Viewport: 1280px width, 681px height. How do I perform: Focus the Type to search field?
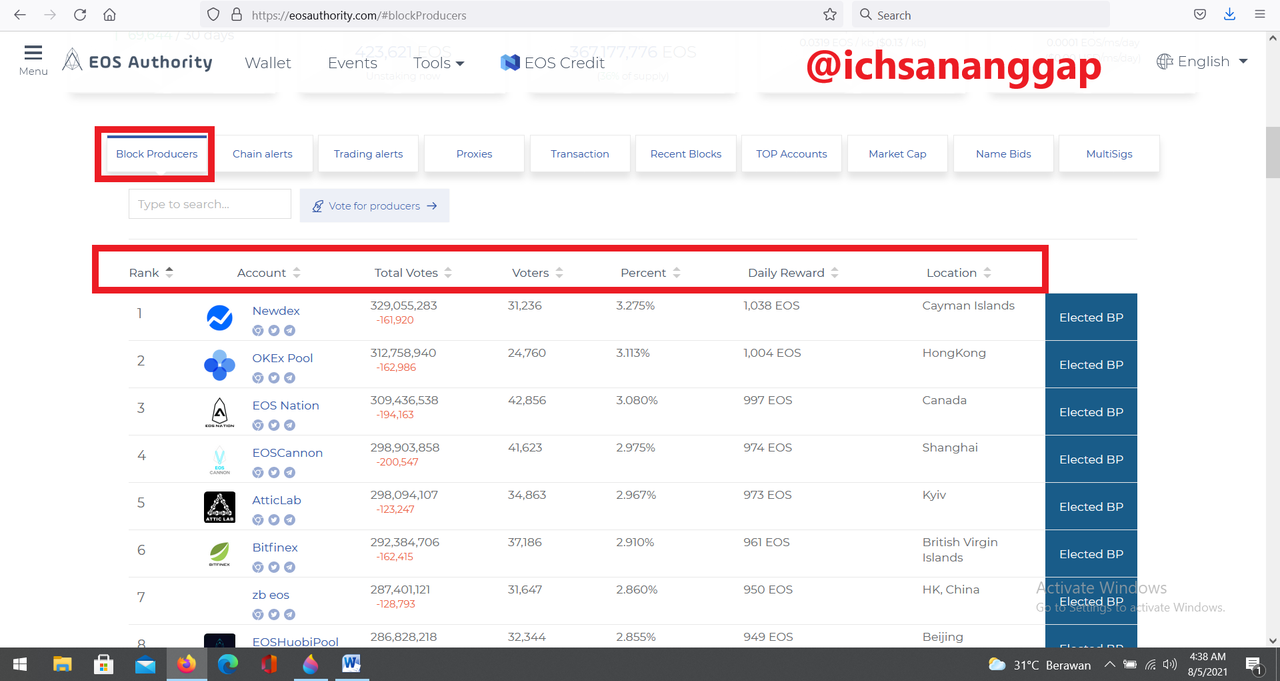210,204
